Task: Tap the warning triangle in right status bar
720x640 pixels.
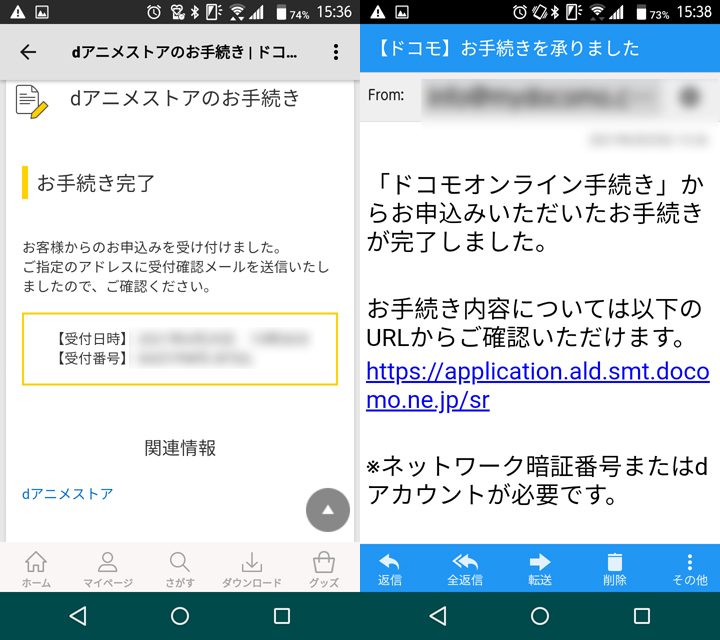Action: click(x=378, y=12)
